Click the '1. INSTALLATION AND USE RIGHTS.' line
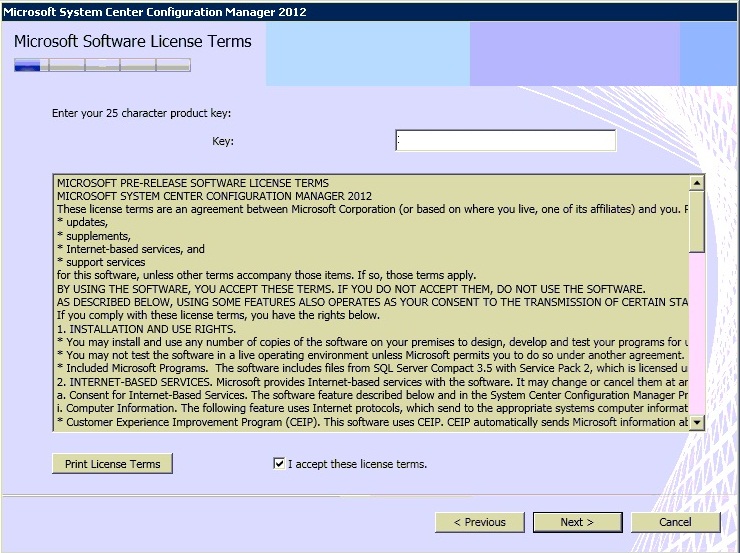Viewport: 740px width, 553px height. tap(146, 329)
